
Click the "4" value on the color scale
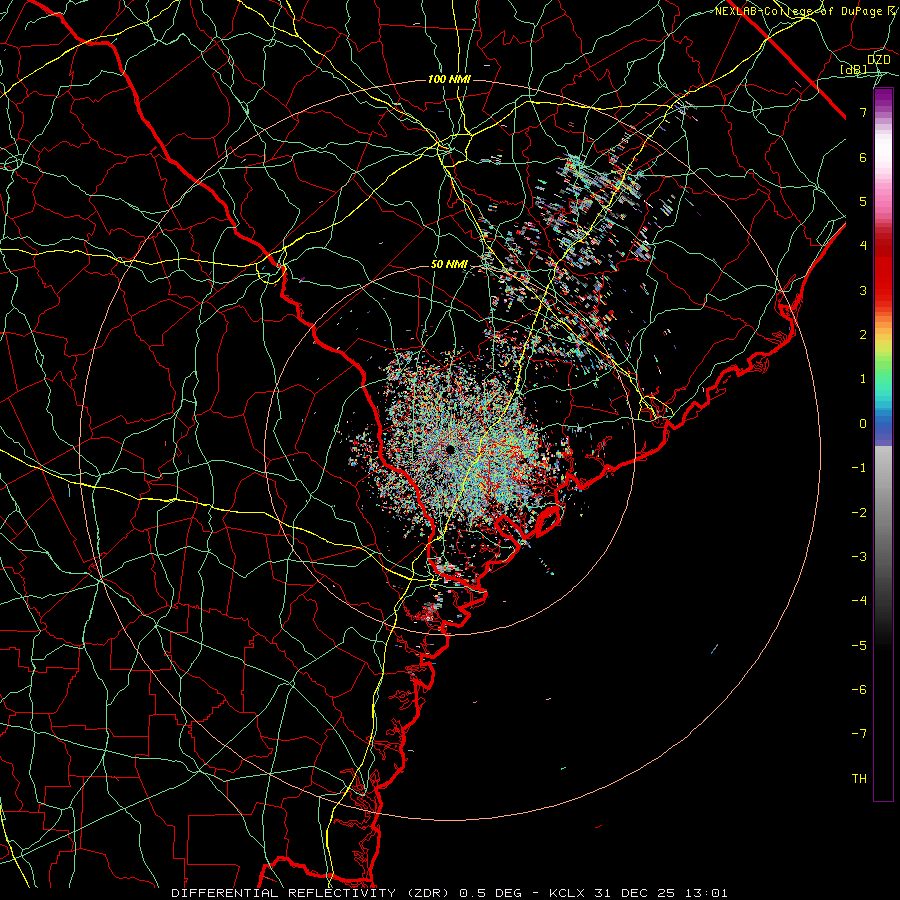click(x=863, y=246)
